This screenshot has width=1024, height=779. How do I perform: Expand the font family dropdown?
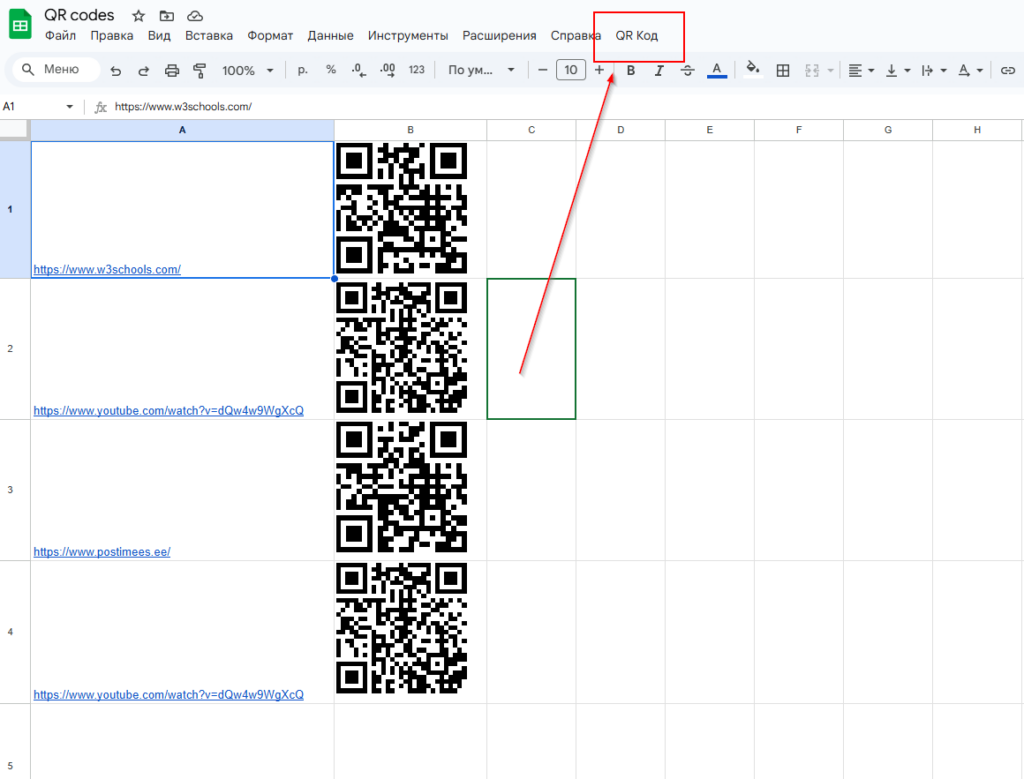[483, 70]
